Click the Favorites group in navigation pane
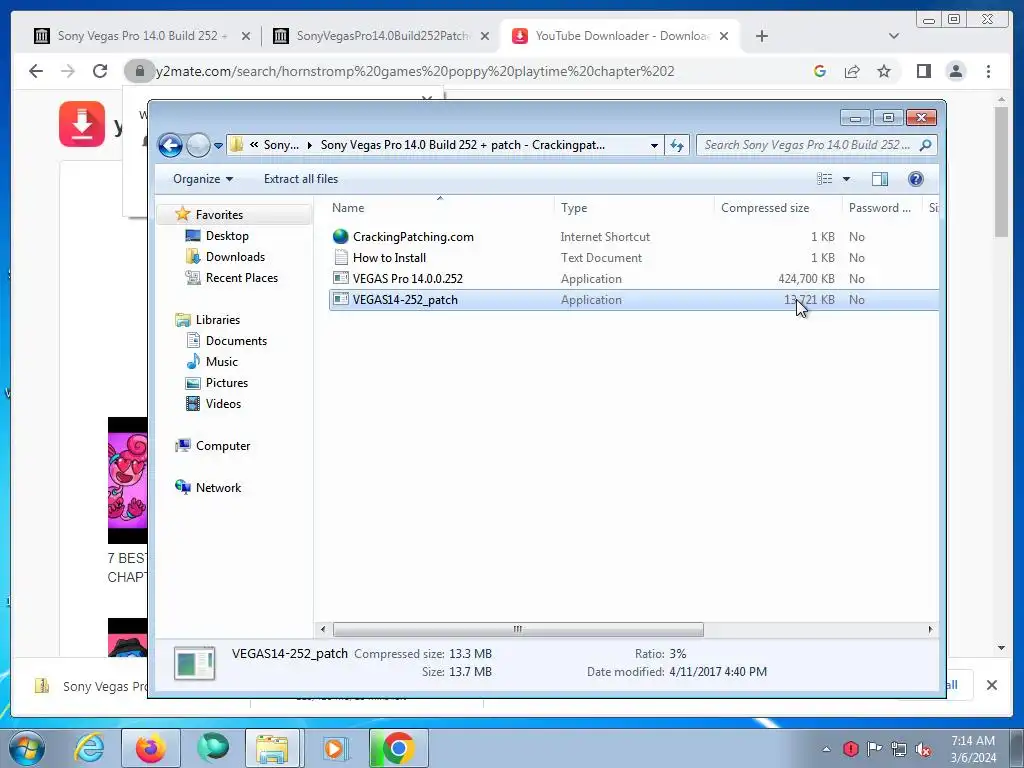Screen dimensions: 1024x768 [219, 215]
